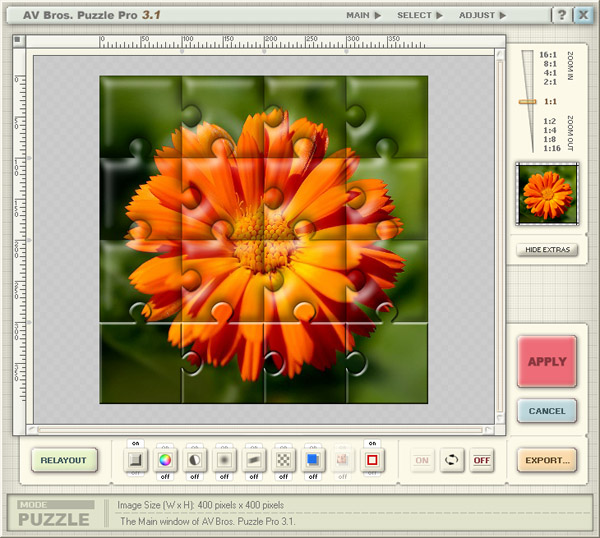Toggle the gray radial glow effect icon
Image resolution: width=600 pixels, height=538 pixels.
[224, 460]
